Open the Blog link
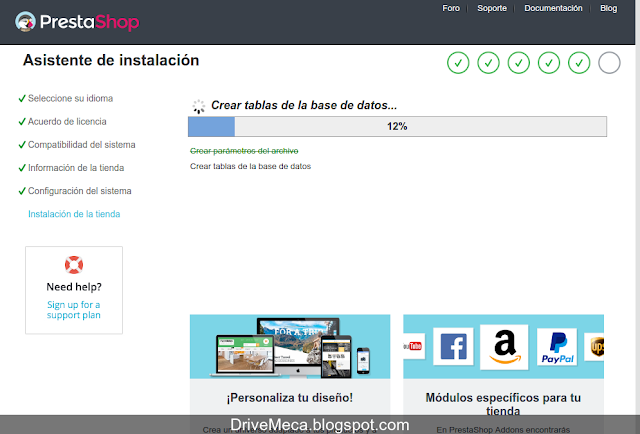Screen dimensions: 640x434 [x=608, y=8]
